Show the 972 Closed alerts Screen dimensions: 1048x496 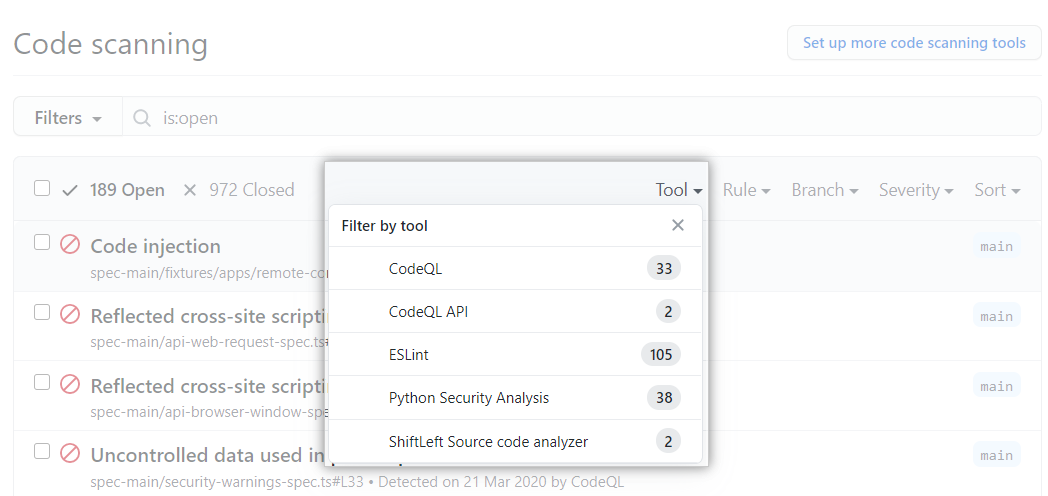[x=250, y=190]
